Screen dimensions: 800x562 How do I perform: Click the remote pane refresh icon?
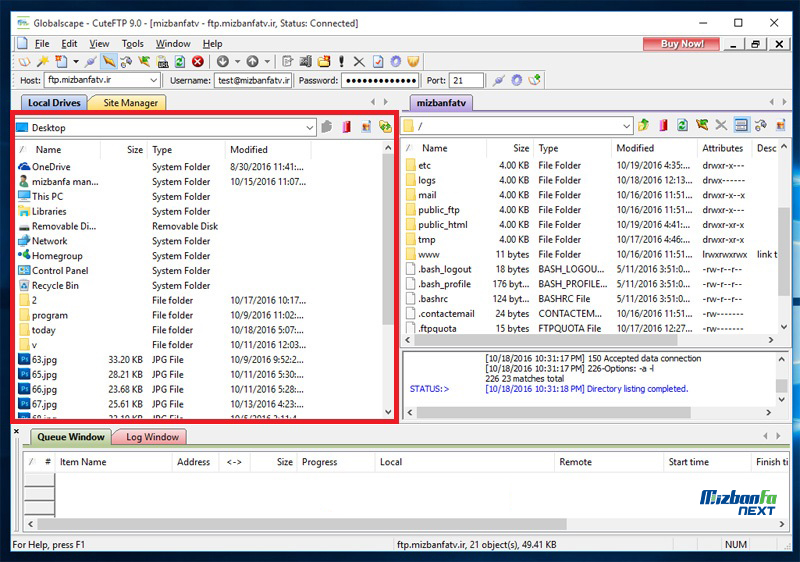pyautogui.click(x=682, y=126)
